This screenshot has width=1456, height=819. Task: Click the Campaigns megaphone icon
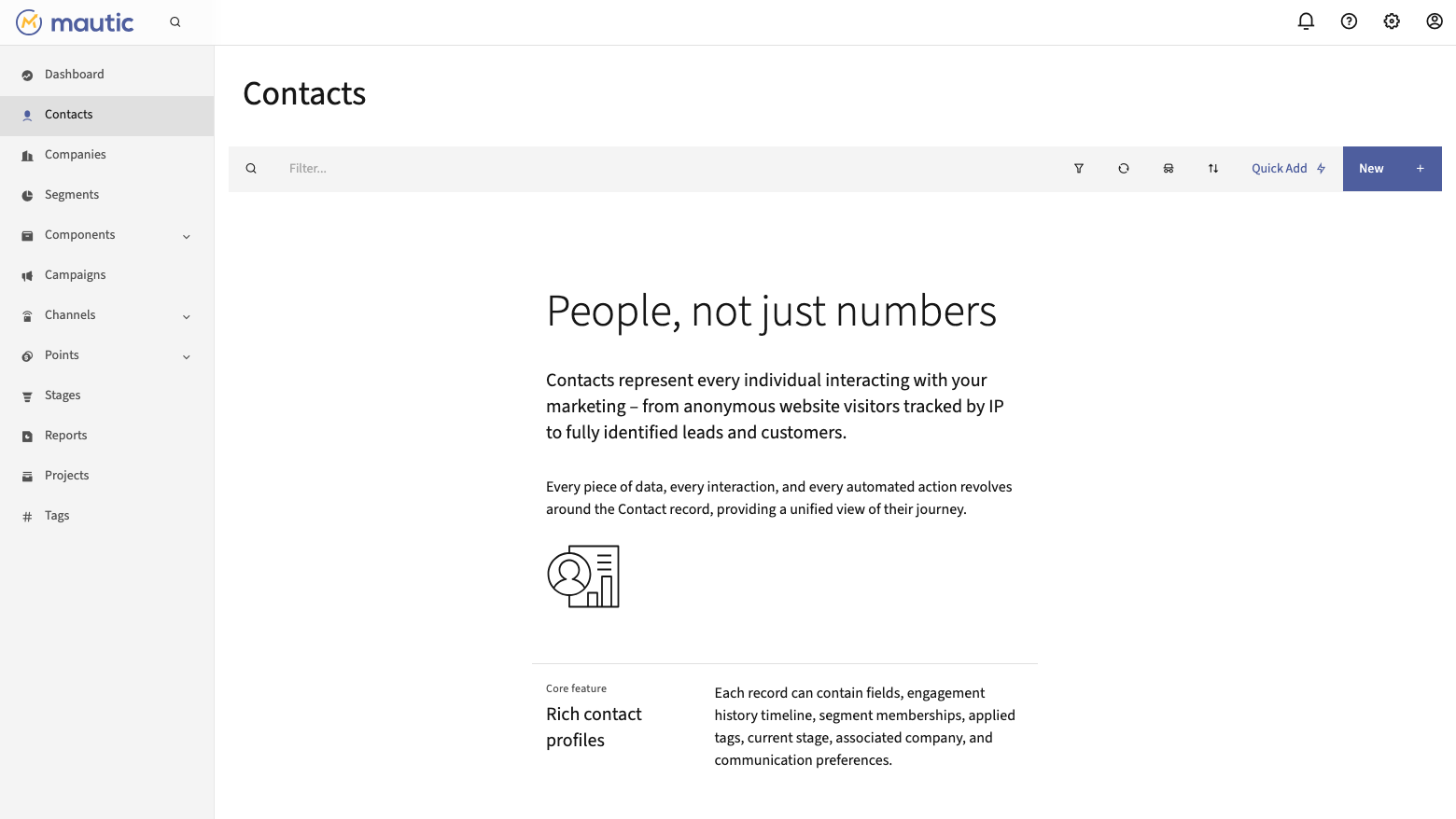coord(27,276)
